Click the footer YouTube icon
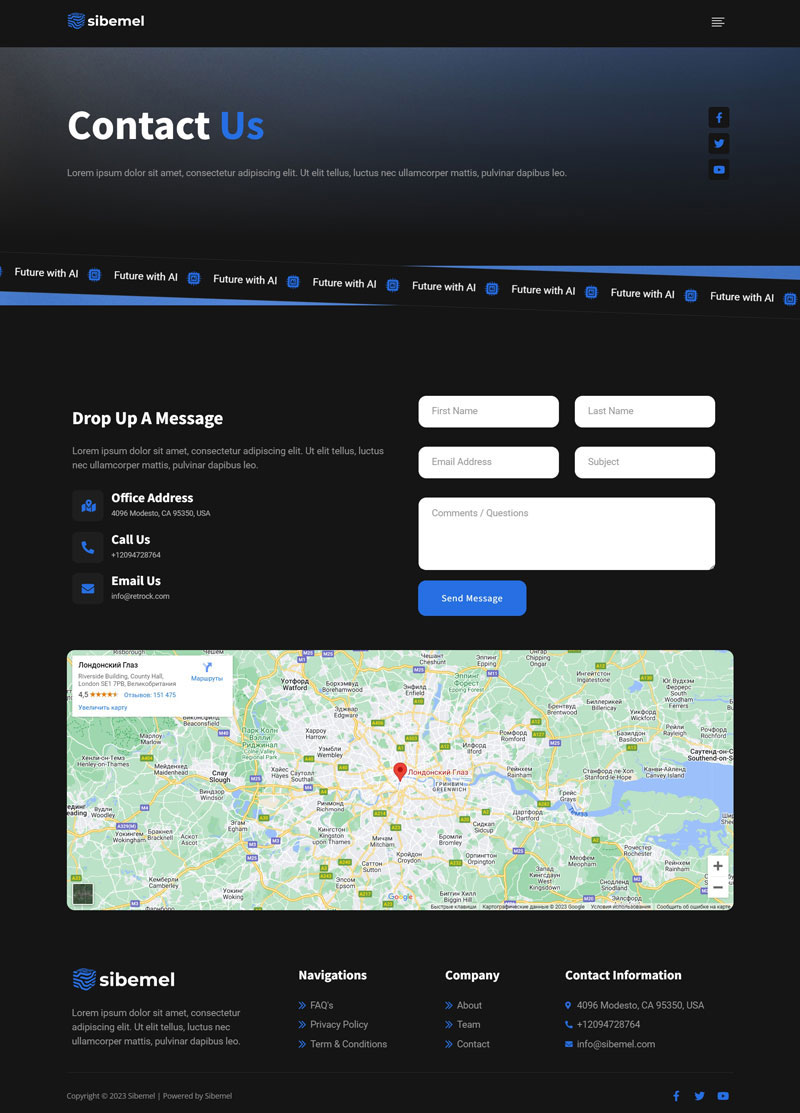The width and height of the screenshot is (800, 1113). [723, 1096]
